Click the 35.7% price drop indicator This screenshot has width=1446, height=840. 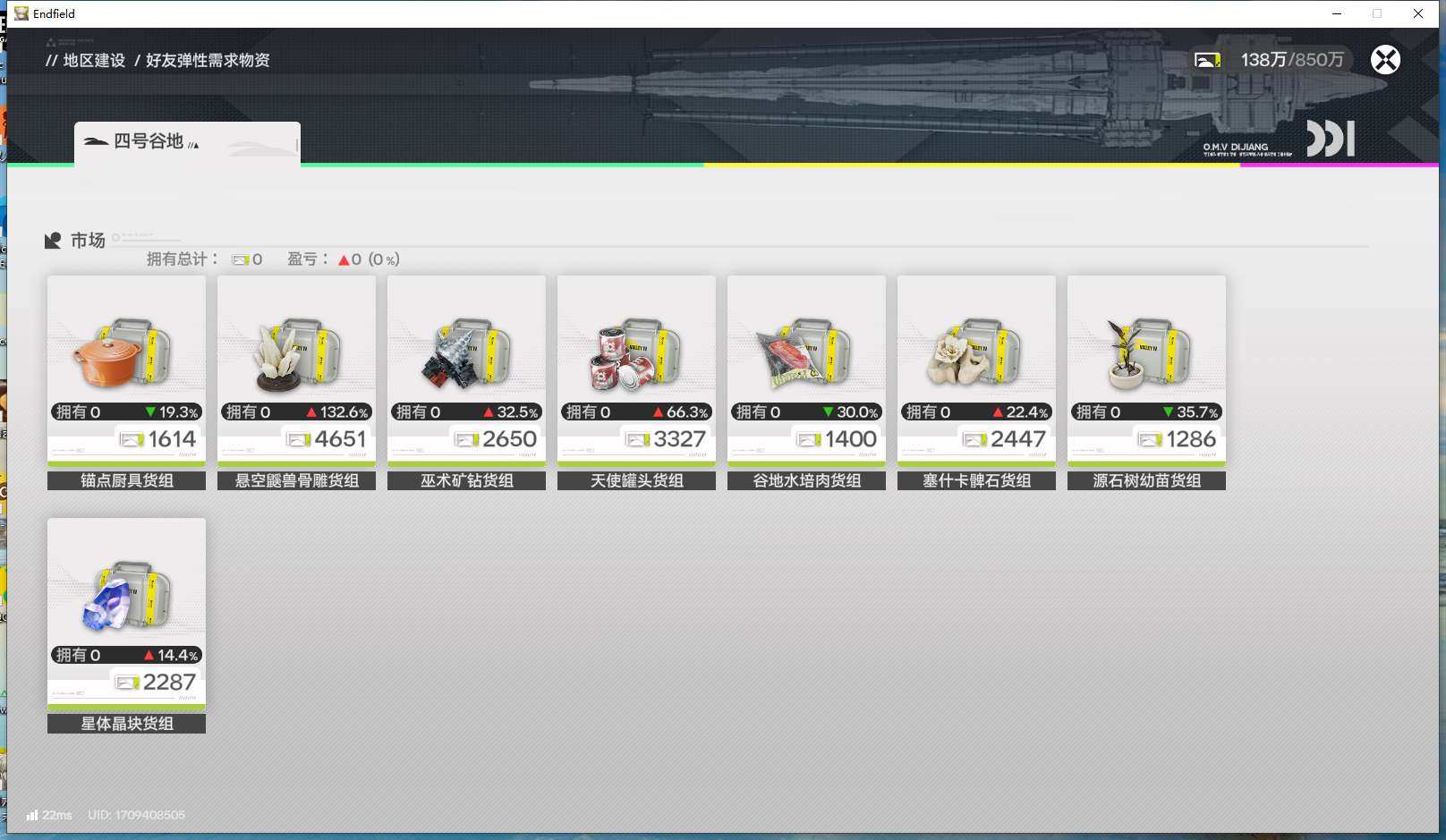(x=1190, y=412)
